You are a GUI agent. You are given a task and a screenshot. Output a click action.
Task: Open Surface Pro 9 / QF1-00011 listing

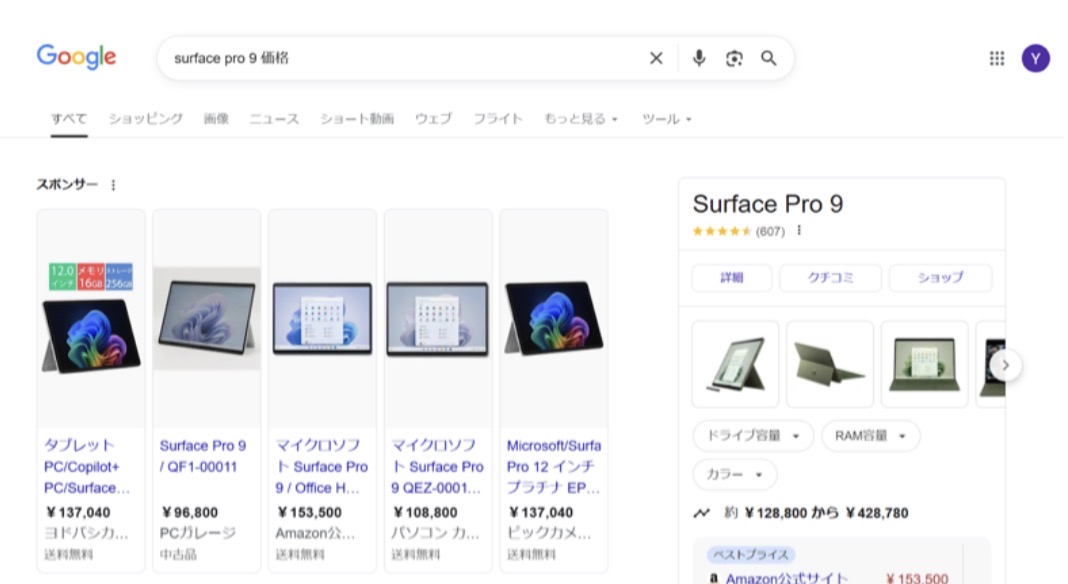coord(203,456)
